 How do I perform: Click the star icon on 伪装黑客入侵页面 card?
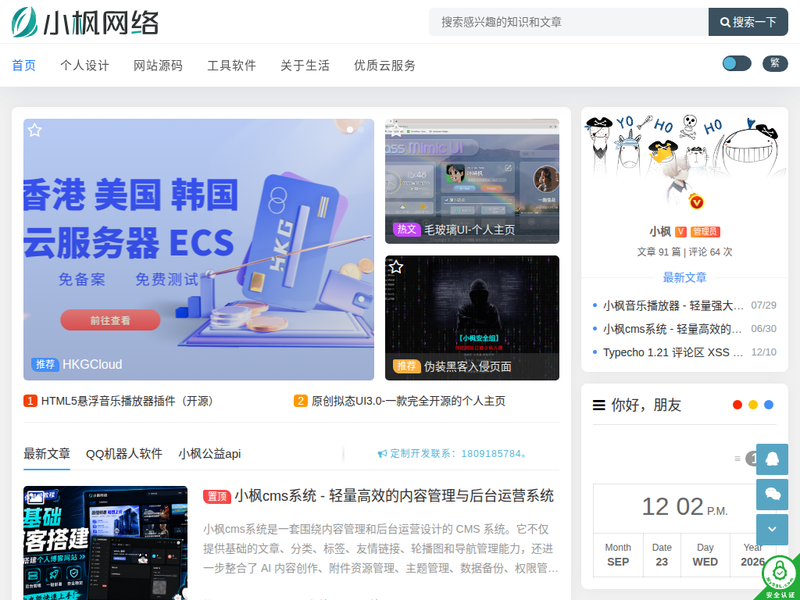coord(396,267)
